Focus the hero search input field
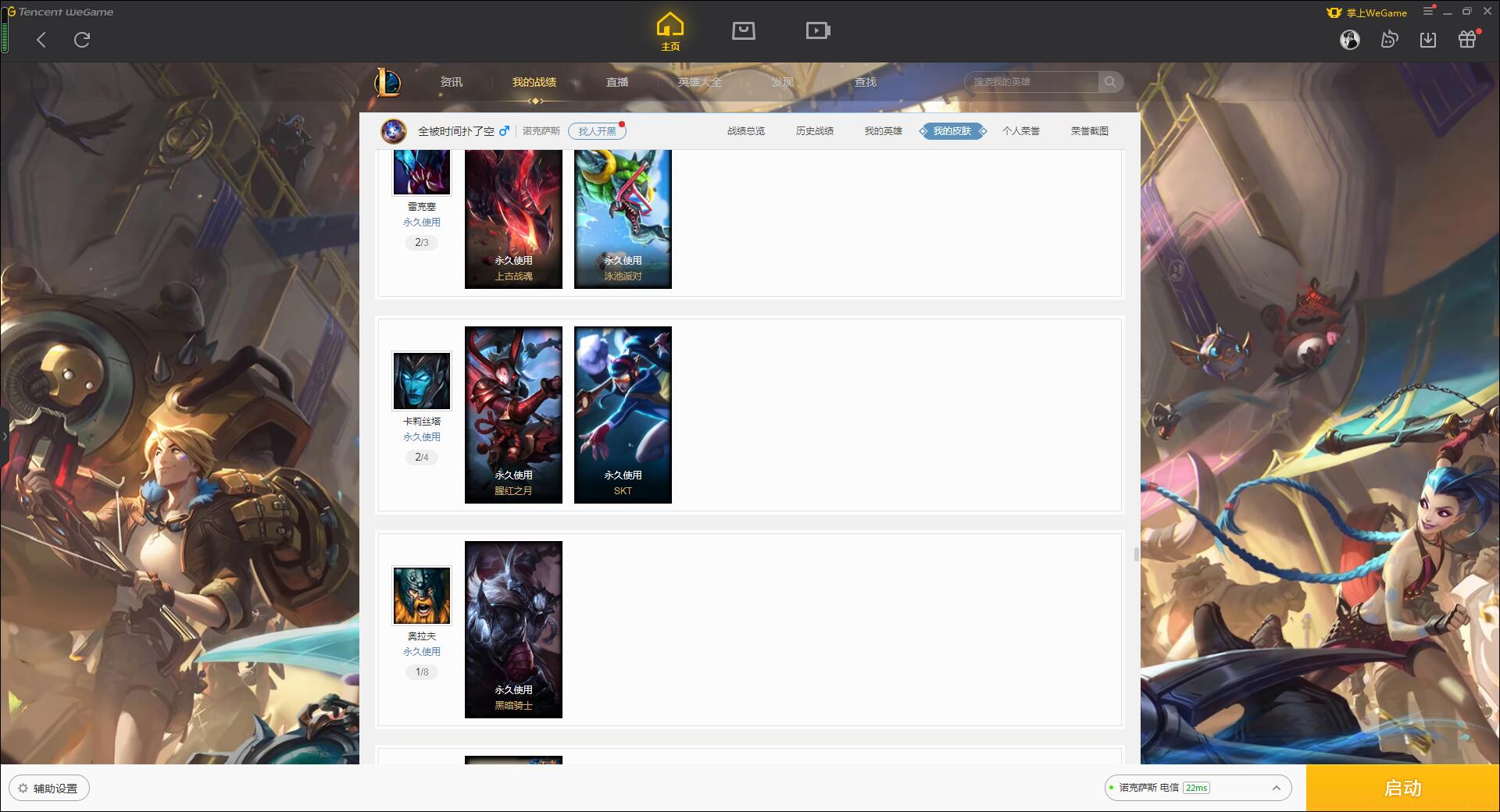 click(1031, 82)
